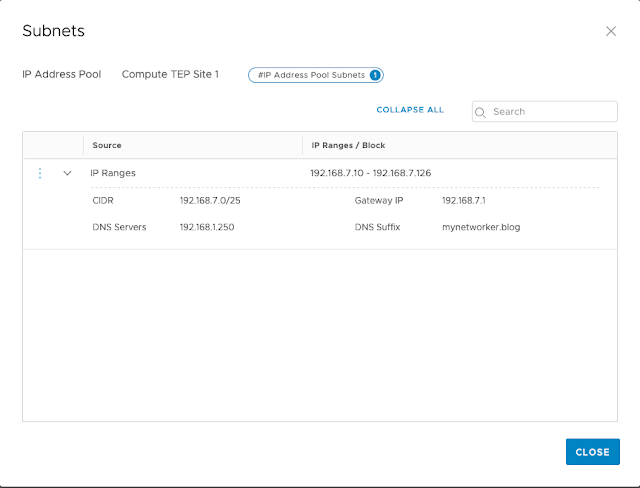Image resolution: width=640 pixels, height=488 pixels.
Task: Dismiss the Subnets dialog with the X icon
Action: click(611, 31)
